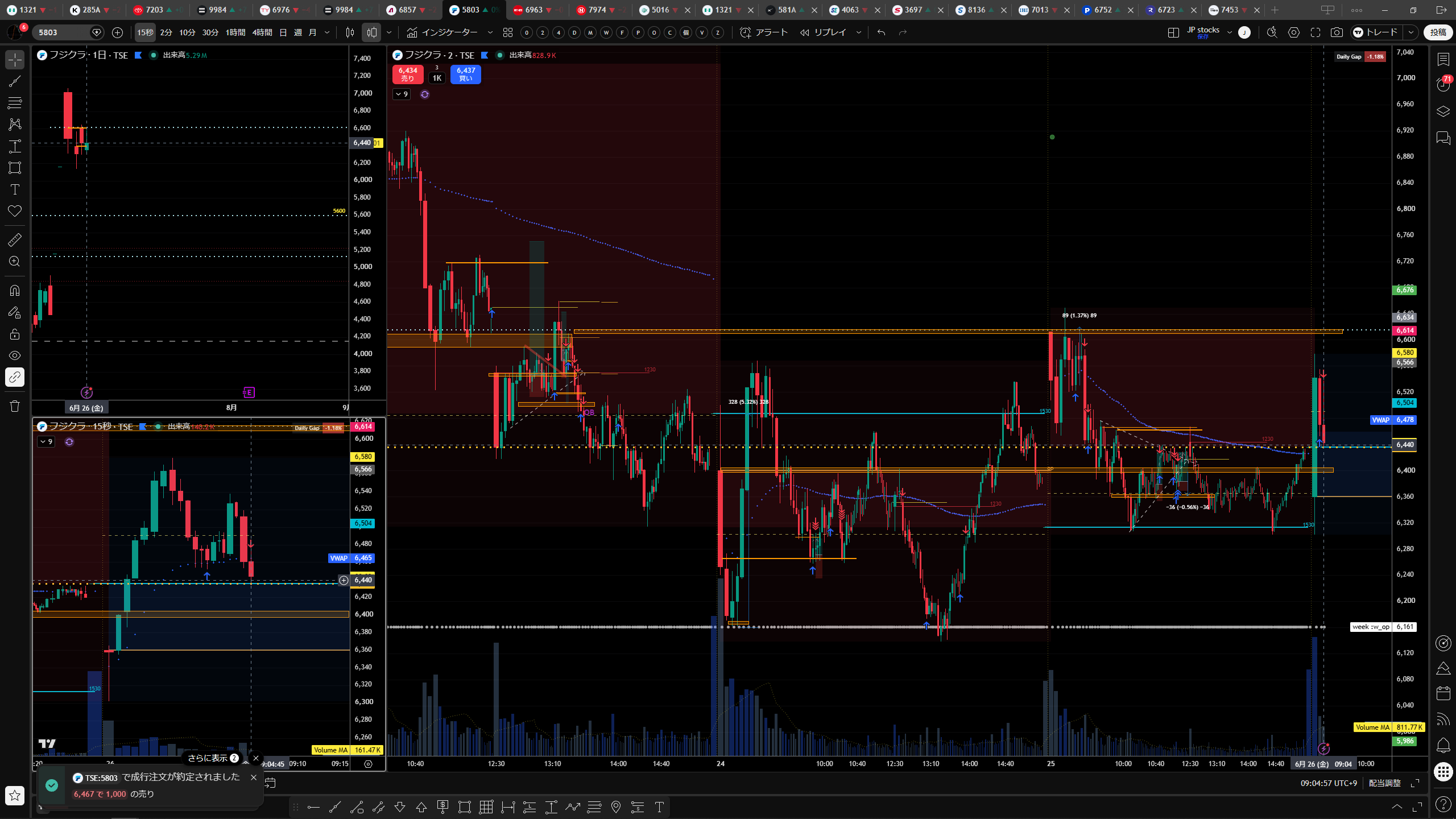This screenshot has height=819, width=1456.
Task: Expand the collapsed indicators legend showing 9
Action: [402, 94]
